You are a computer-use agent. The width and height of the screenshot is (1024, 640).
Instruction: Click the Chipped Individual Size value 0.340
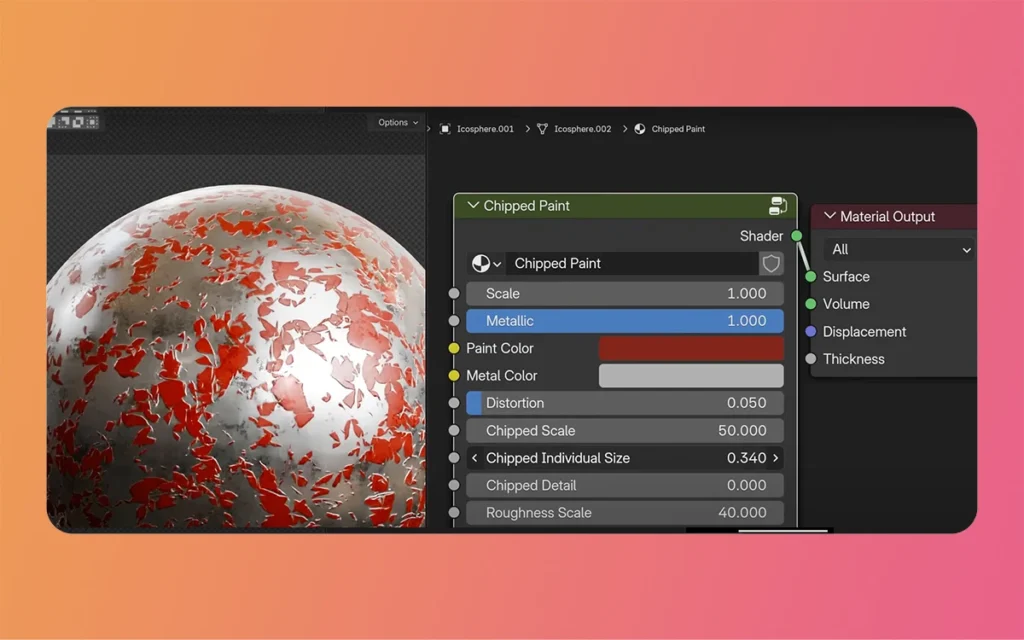click(746, 458)
